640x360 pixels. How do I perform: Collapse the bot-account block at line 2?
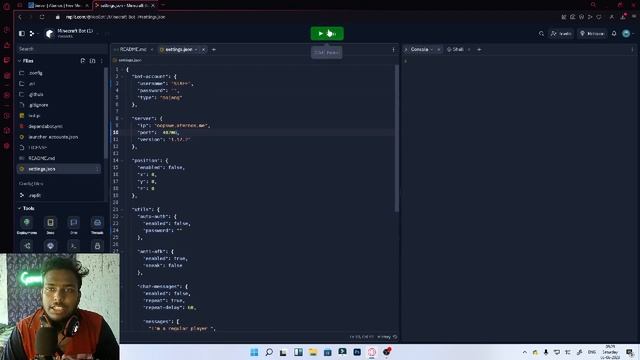pos(122,76)
